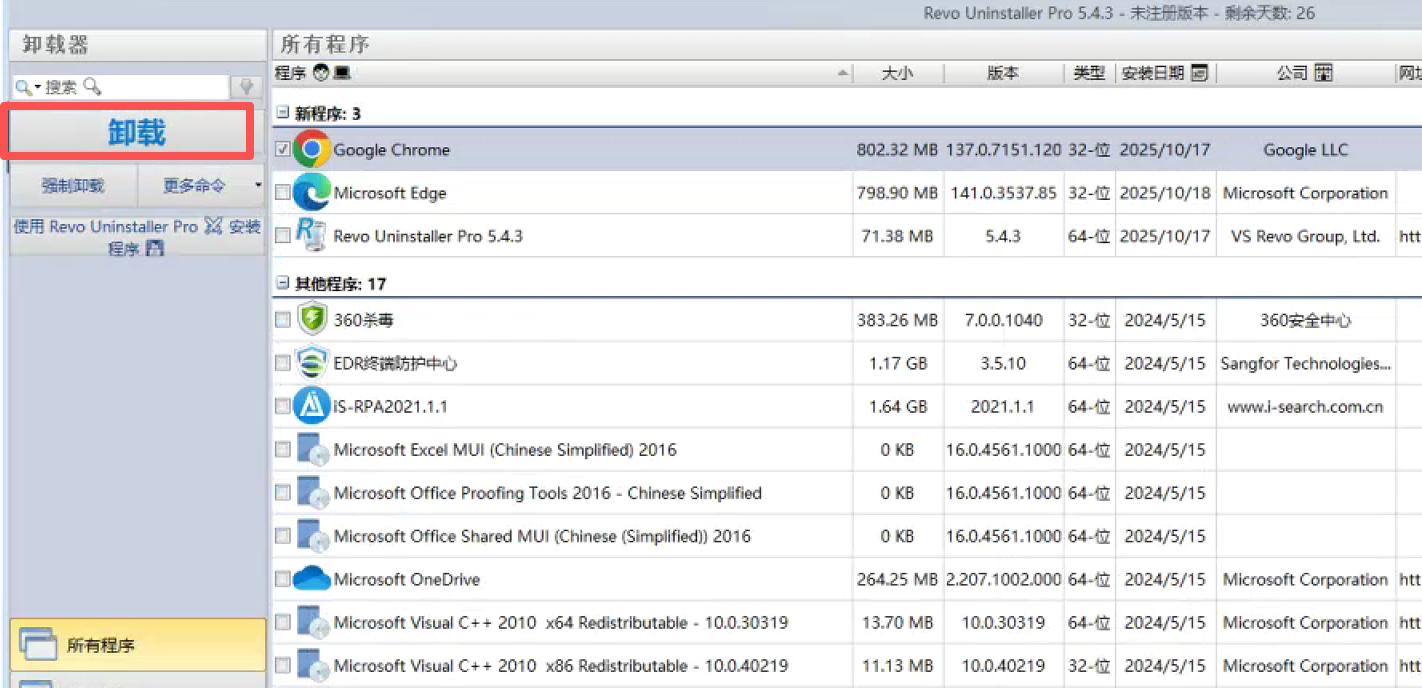Viewport: 1422px width, 688px height.
Task: Click the calendar icon beside 安装日期 header
Action: (x=1200, y=73)
